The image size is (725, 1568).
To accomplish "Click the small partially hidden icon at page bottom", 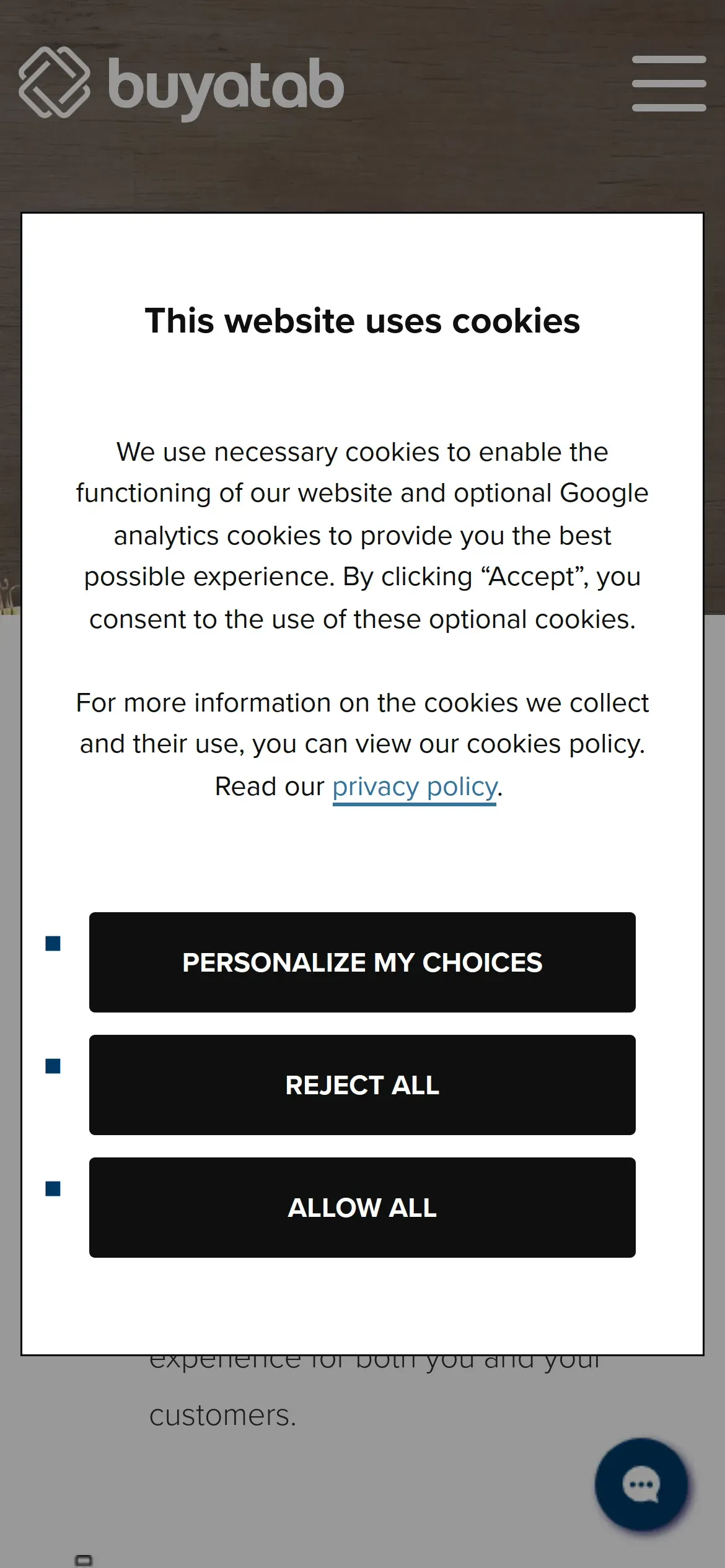I will click(x=84, y=1559).
